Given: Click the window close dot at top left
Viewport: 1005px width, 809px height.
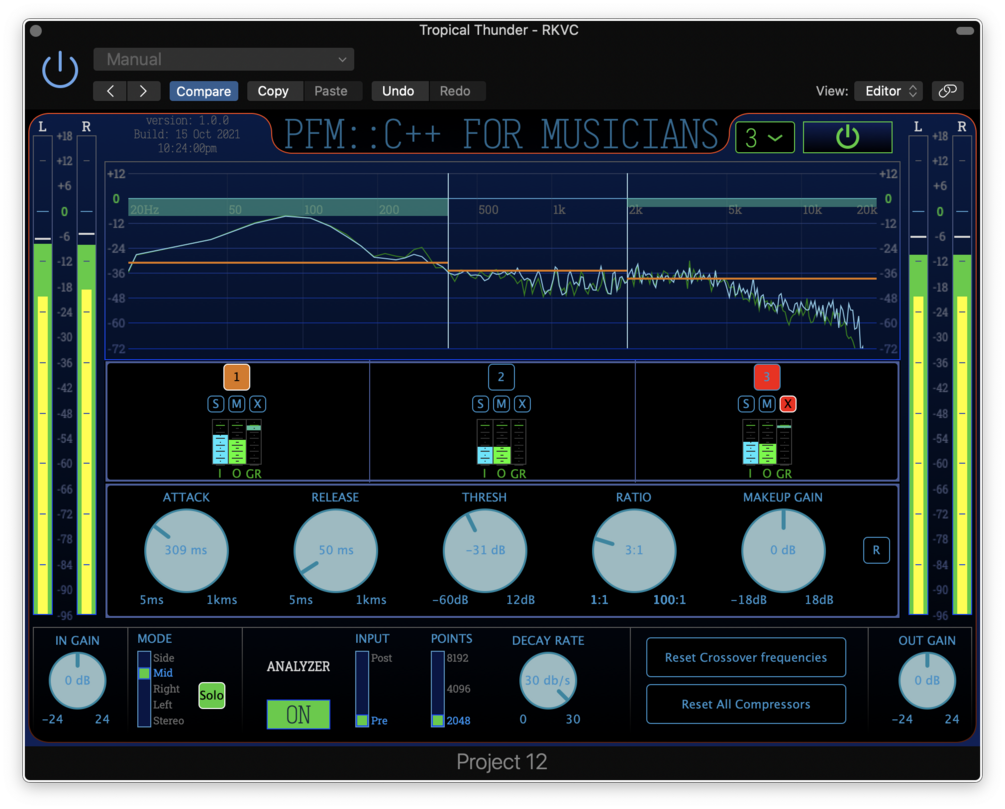Looking at the screenshot, I should coord(36,30).
